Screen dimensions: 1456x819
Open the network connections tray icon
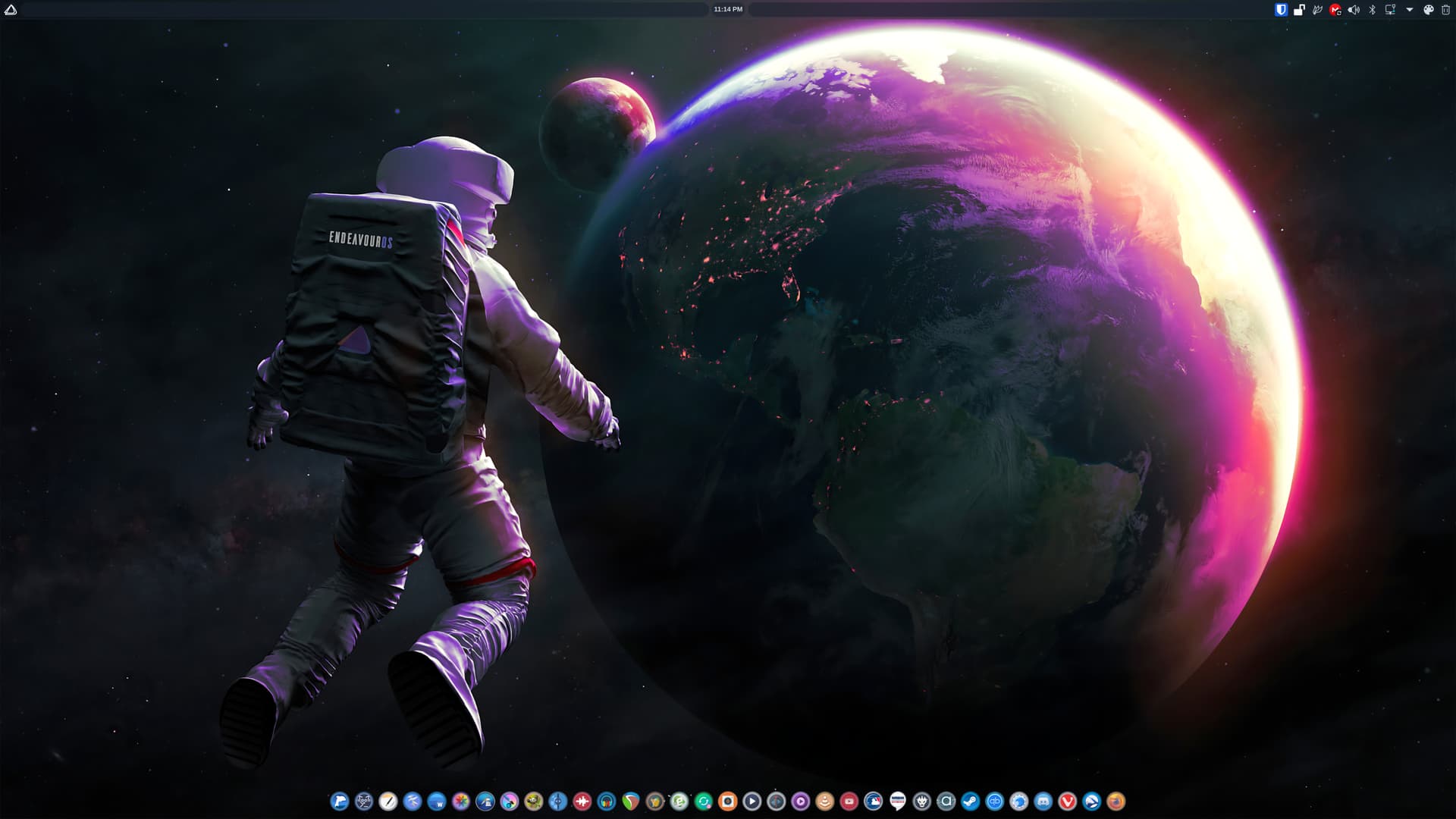coord(1390,10)
